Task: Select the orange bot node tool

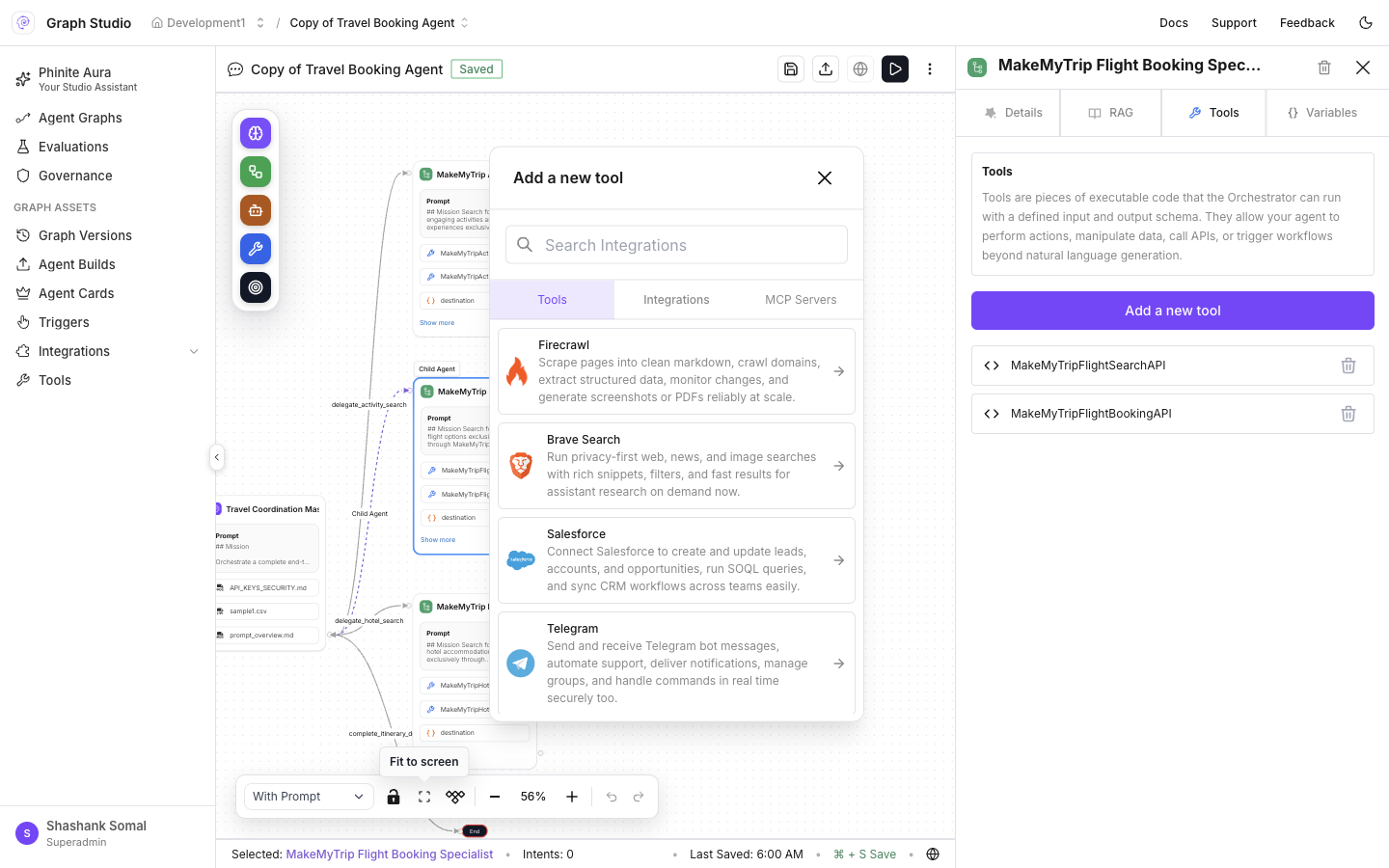Action: point(256,210)
